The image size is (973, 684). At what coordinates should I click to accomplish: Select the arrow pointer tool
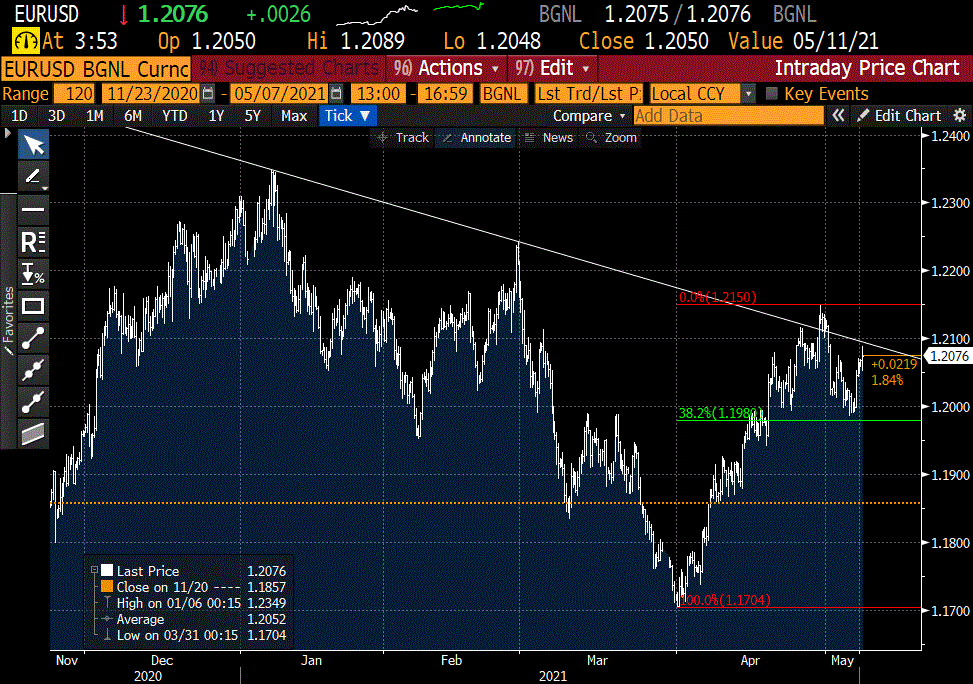click(x=34, y=145)
